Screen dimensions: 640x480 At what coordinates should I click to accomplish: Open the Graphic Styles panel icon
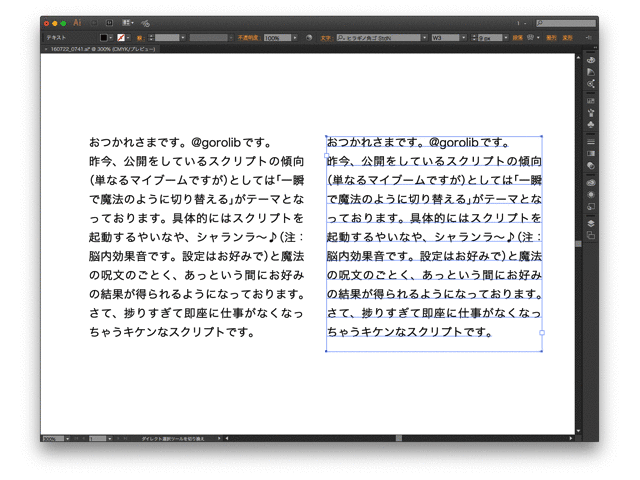[x=591, y=207]
